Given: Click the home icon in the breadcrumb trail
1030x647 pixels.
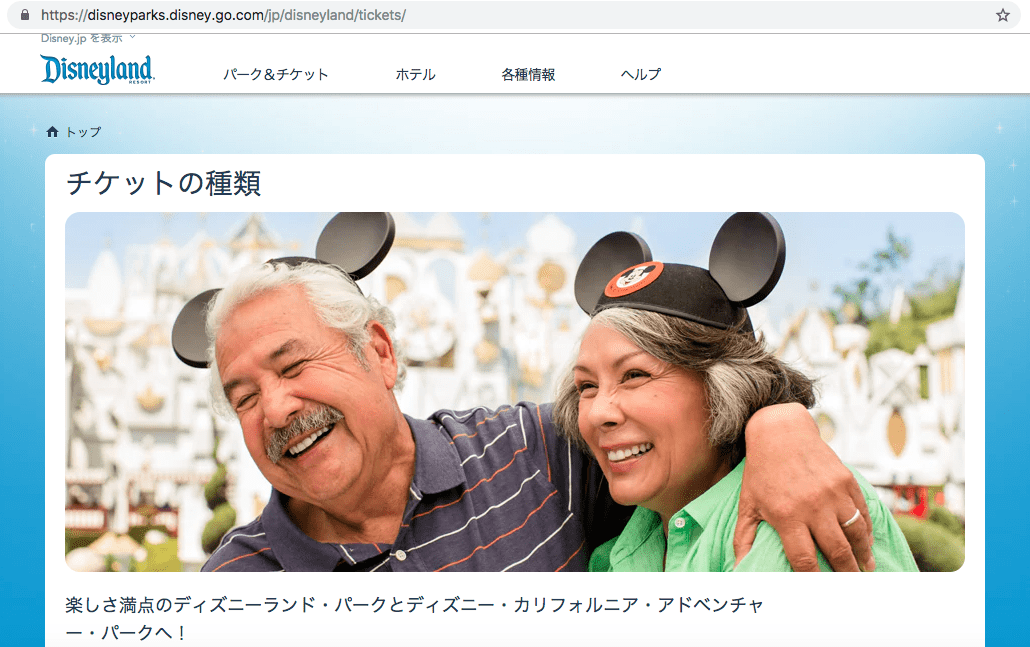Looking at the screenshot, I should point(52,131).
